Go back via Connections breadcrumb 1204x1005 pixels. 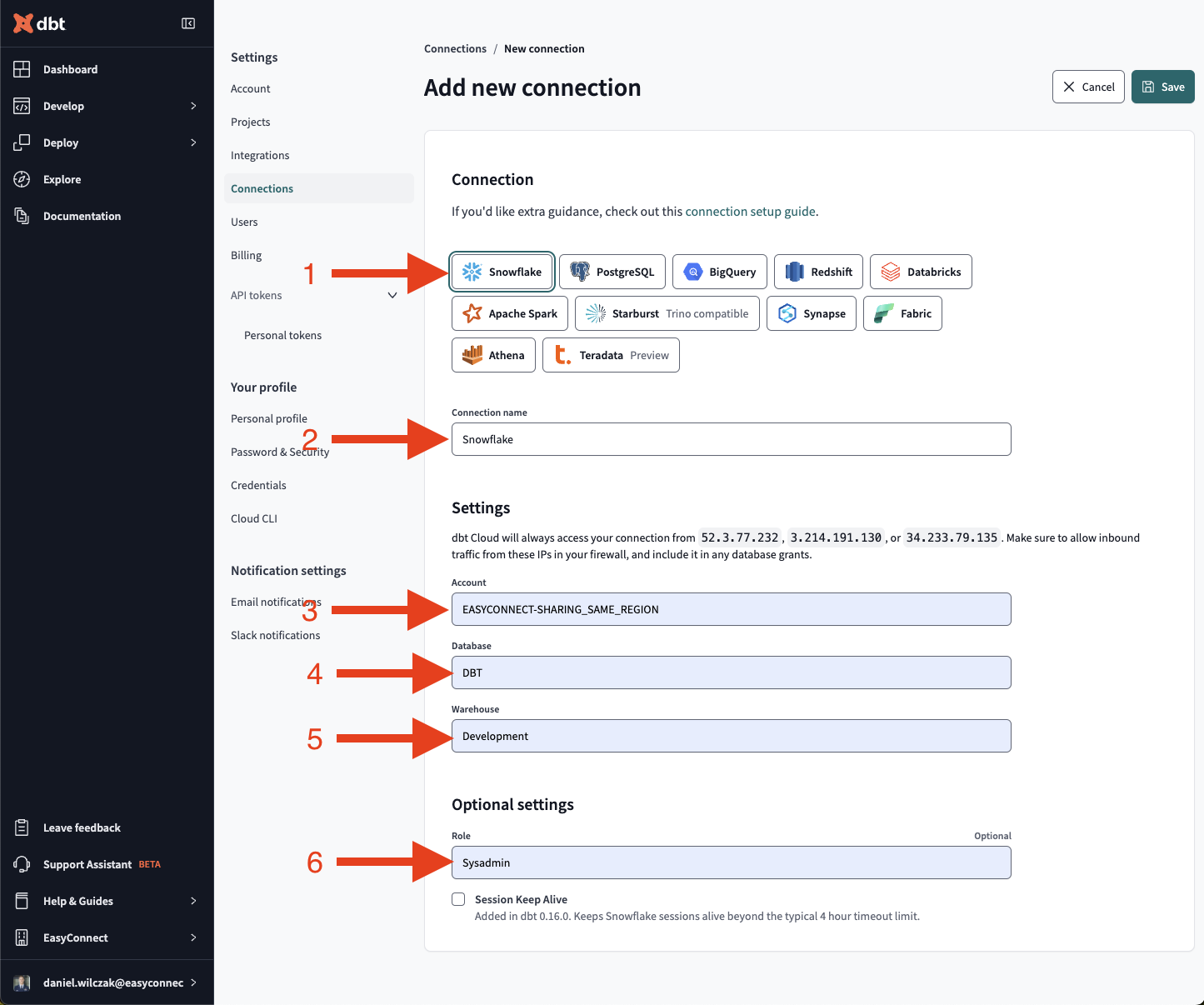click(x=455, y=49)
